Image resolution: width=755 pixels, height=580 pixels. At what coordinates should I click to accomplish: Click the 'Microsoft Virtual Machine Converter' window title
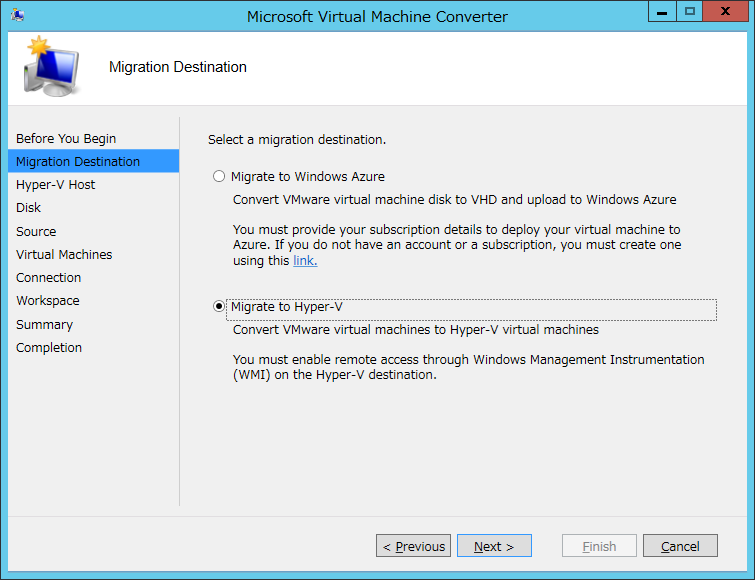[377, 16]
